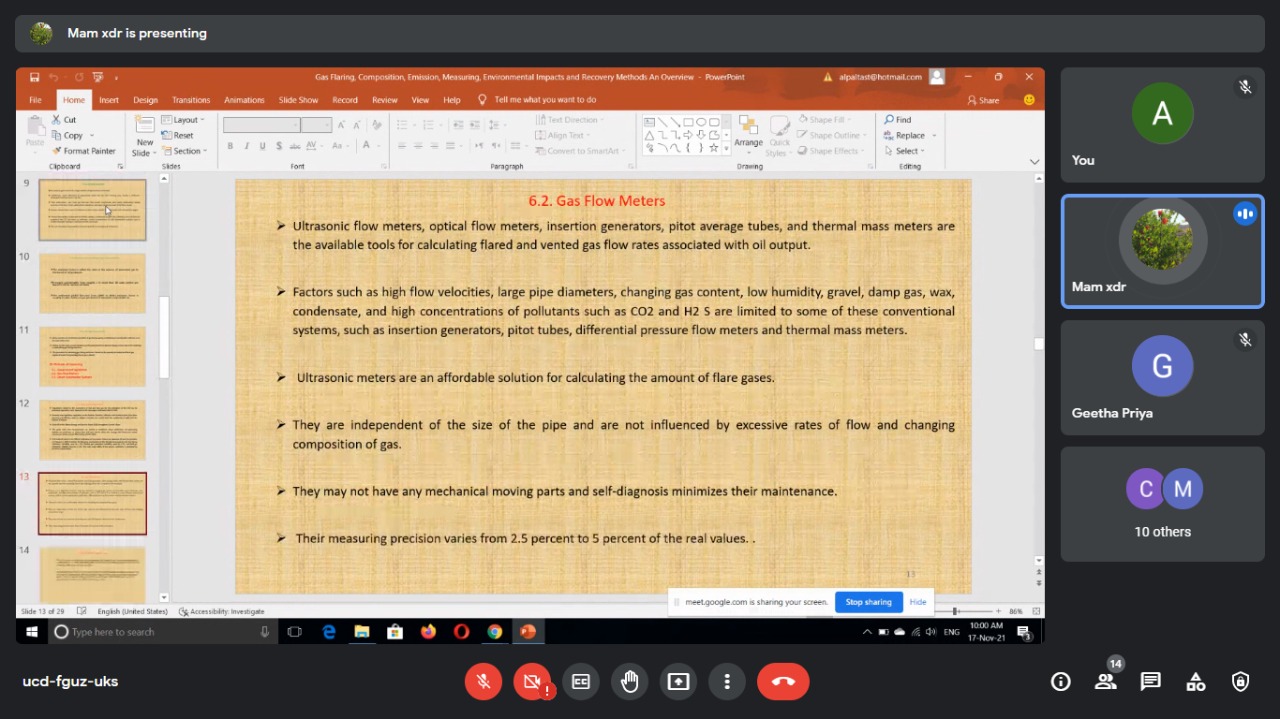Open Firefox from the taskbar

coord(428,632)
